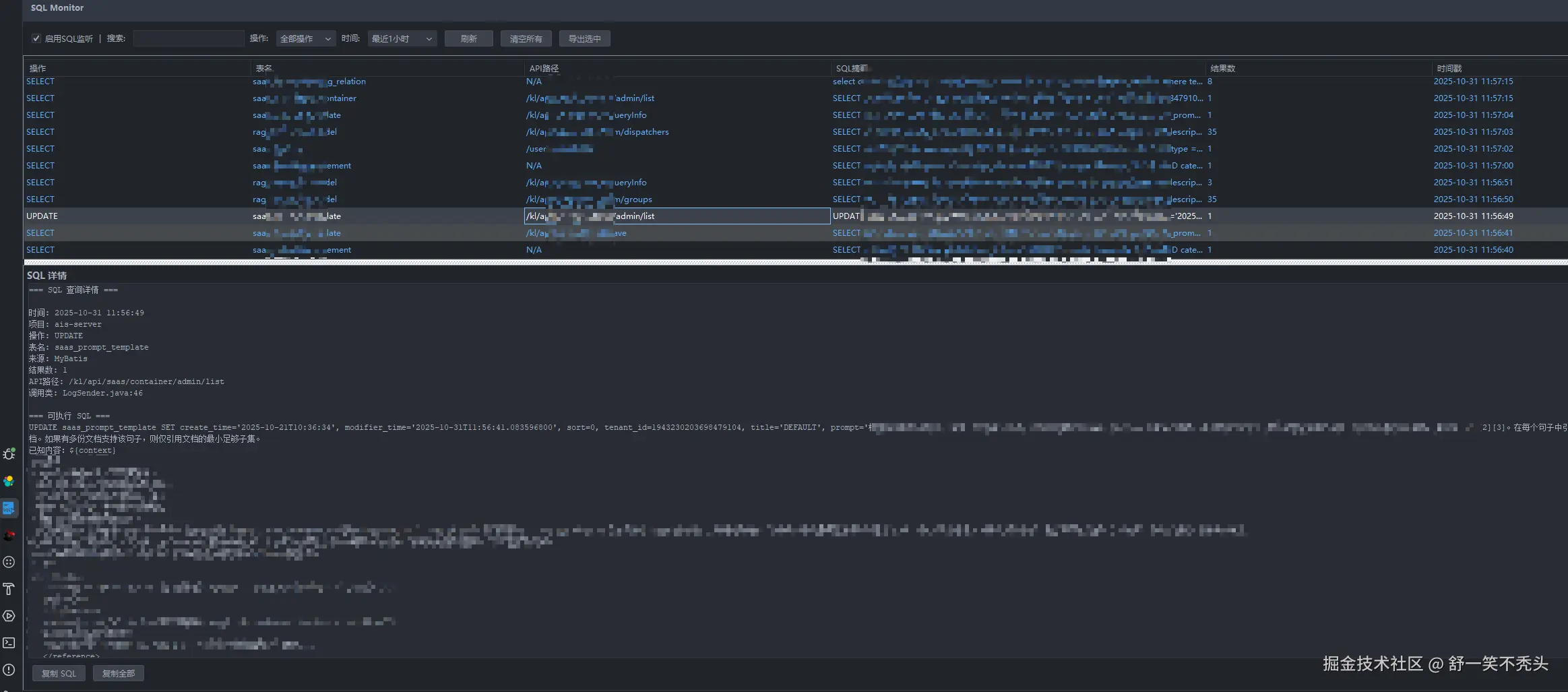
Task: Click the 刷新 refresh button
Action: (468, 38)
